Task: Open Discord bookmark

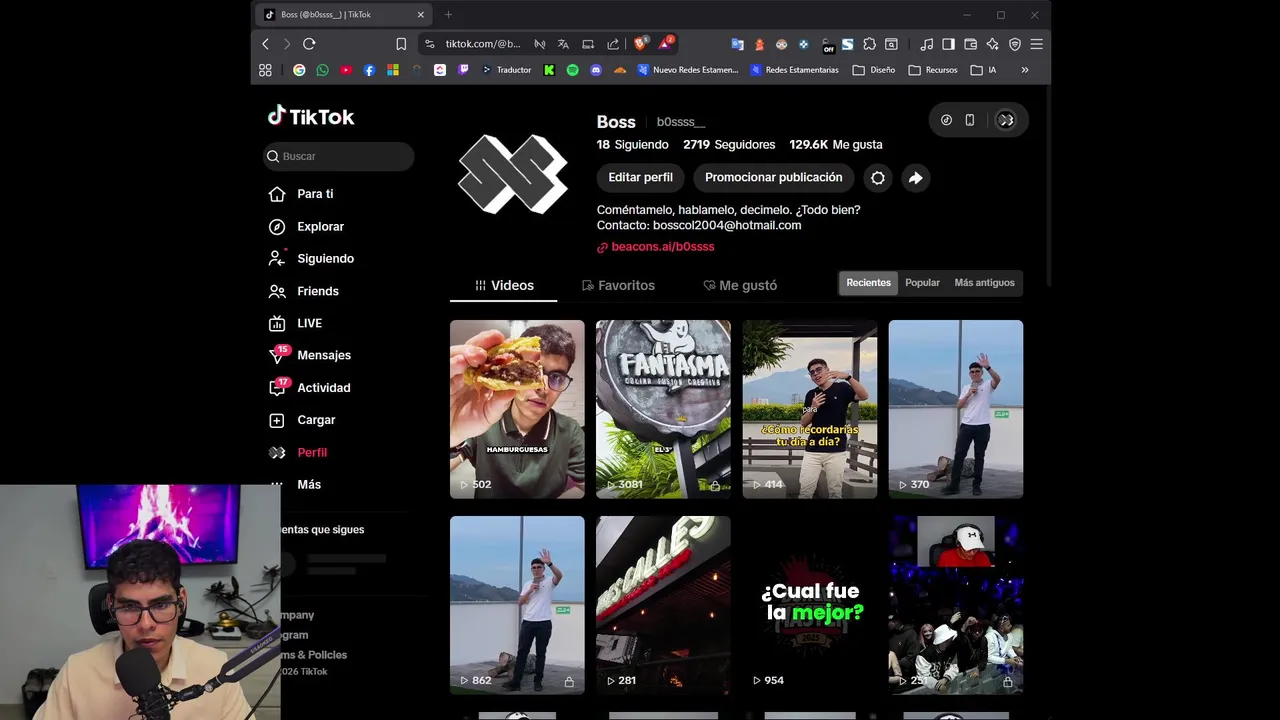Action: click(596, 70)
